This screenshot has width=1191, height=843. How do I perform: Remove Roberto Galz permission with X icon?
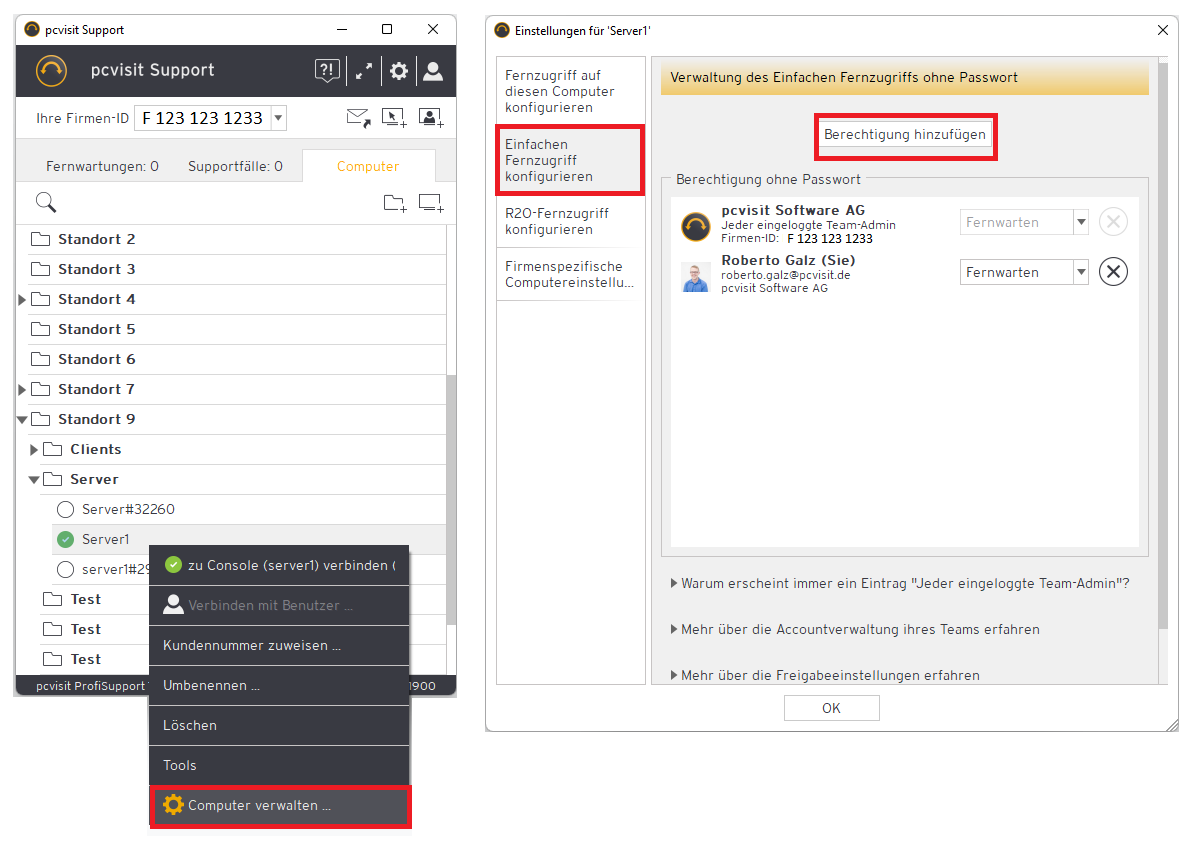(1113, 272)
